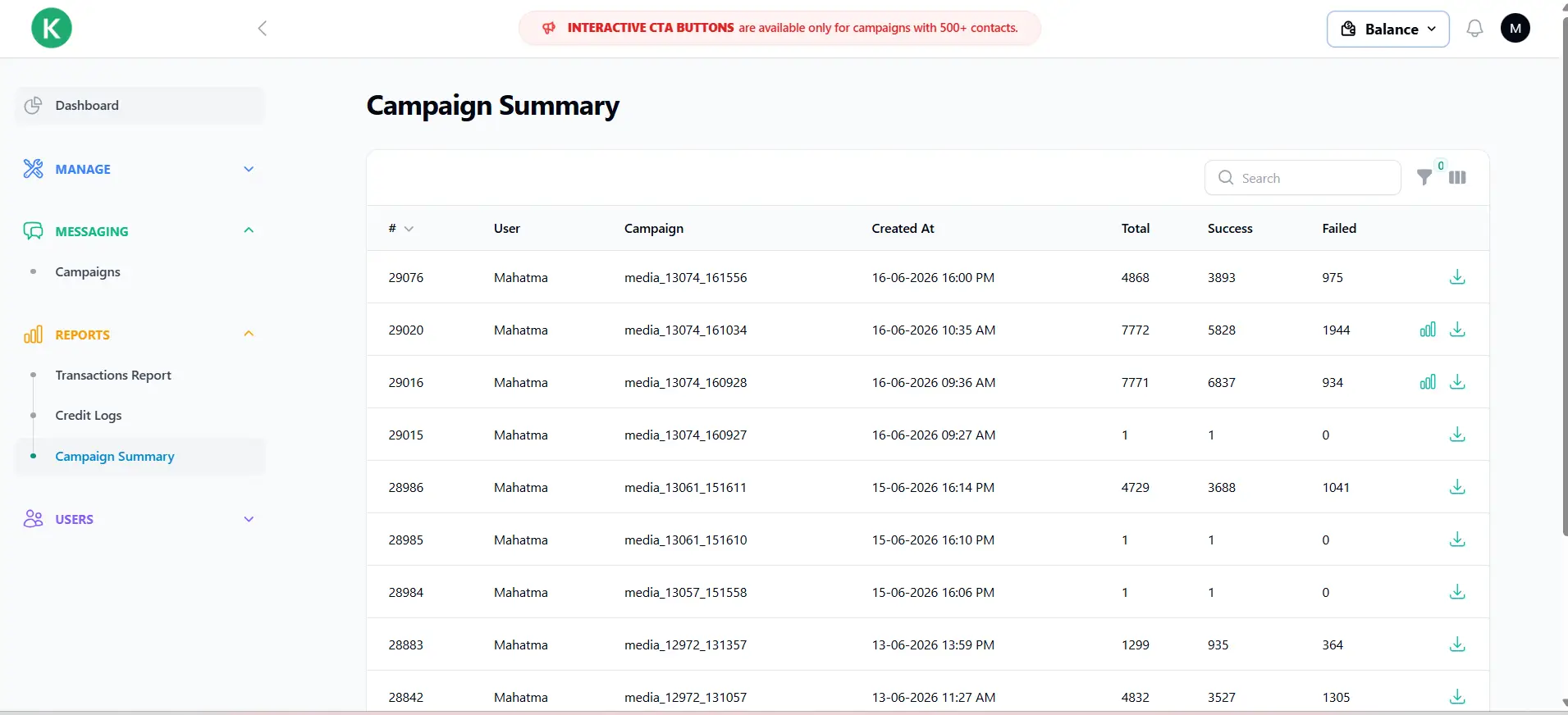Click campaign ID 28985
This screenshot has width=1568, height=715.
click(x=406, y=540)
